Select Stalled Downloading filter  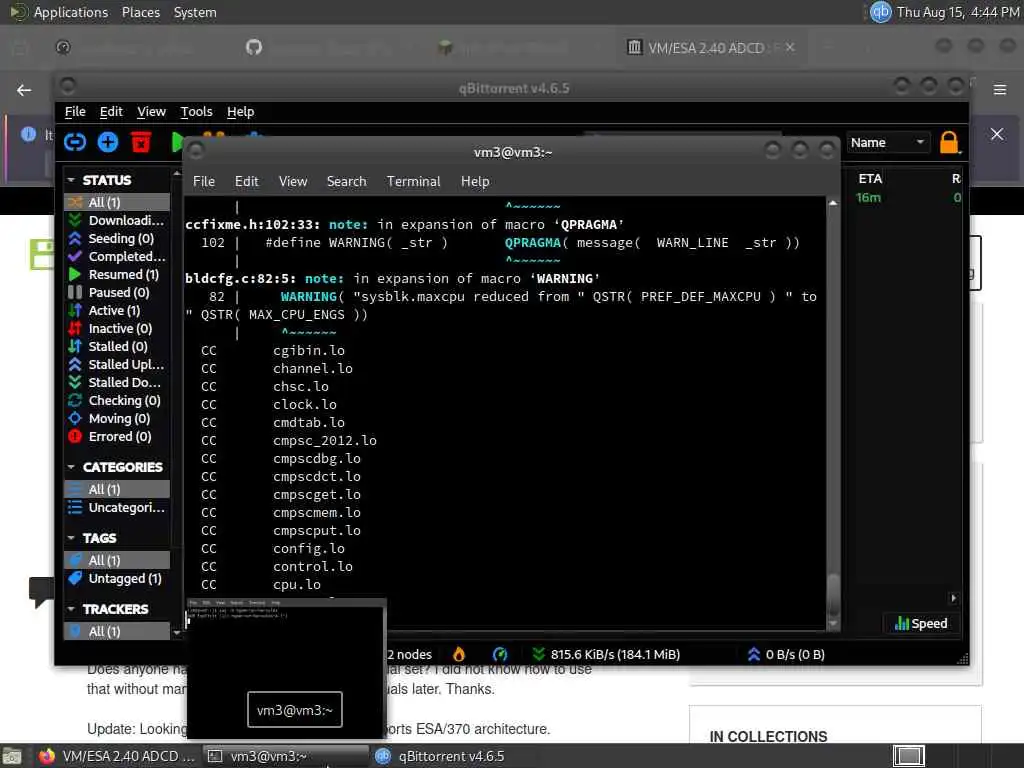click(x=118, y=382)
